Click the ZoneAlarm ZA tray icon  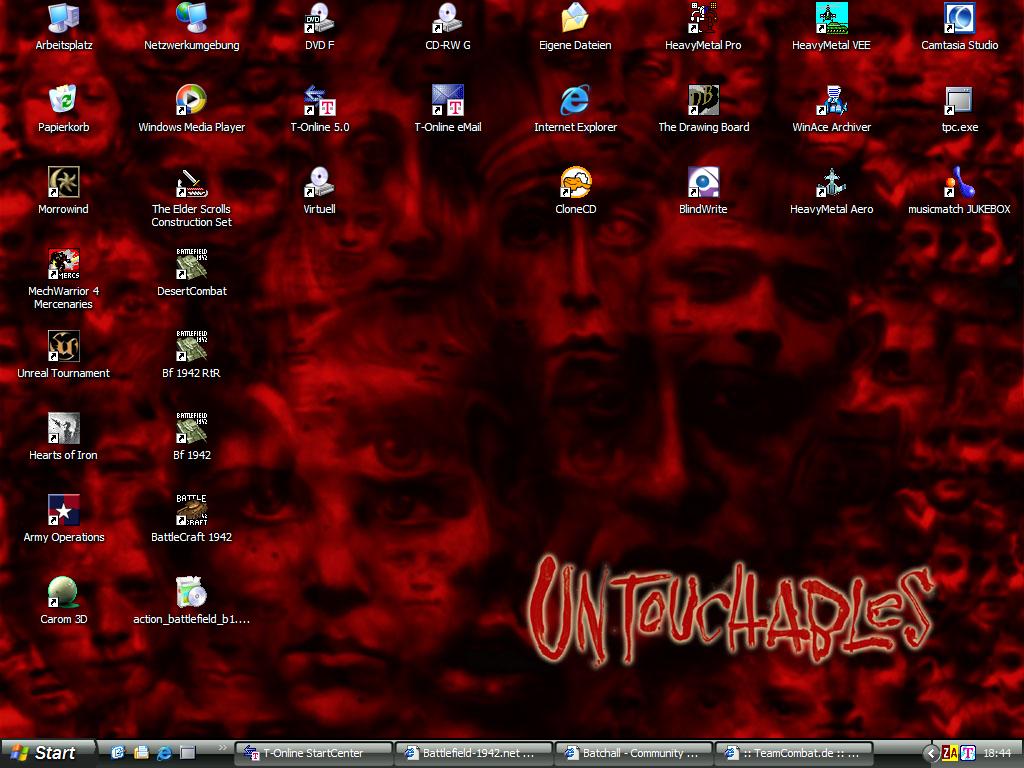click(x=950, y=754)
